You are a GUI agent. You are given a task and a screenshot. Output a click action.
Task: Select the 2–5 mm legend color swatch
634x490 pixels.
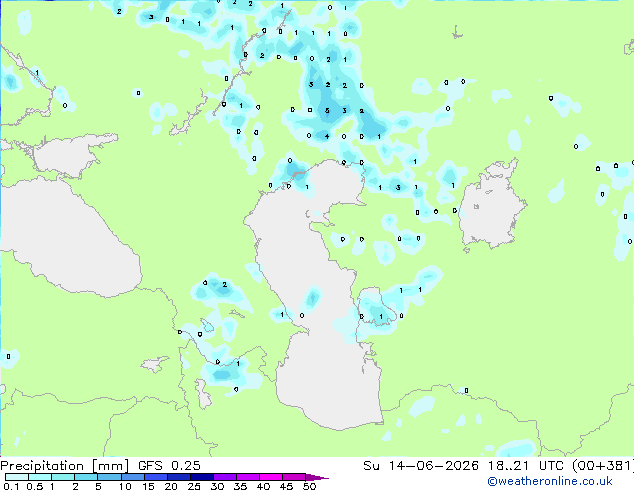pos(86,477)
